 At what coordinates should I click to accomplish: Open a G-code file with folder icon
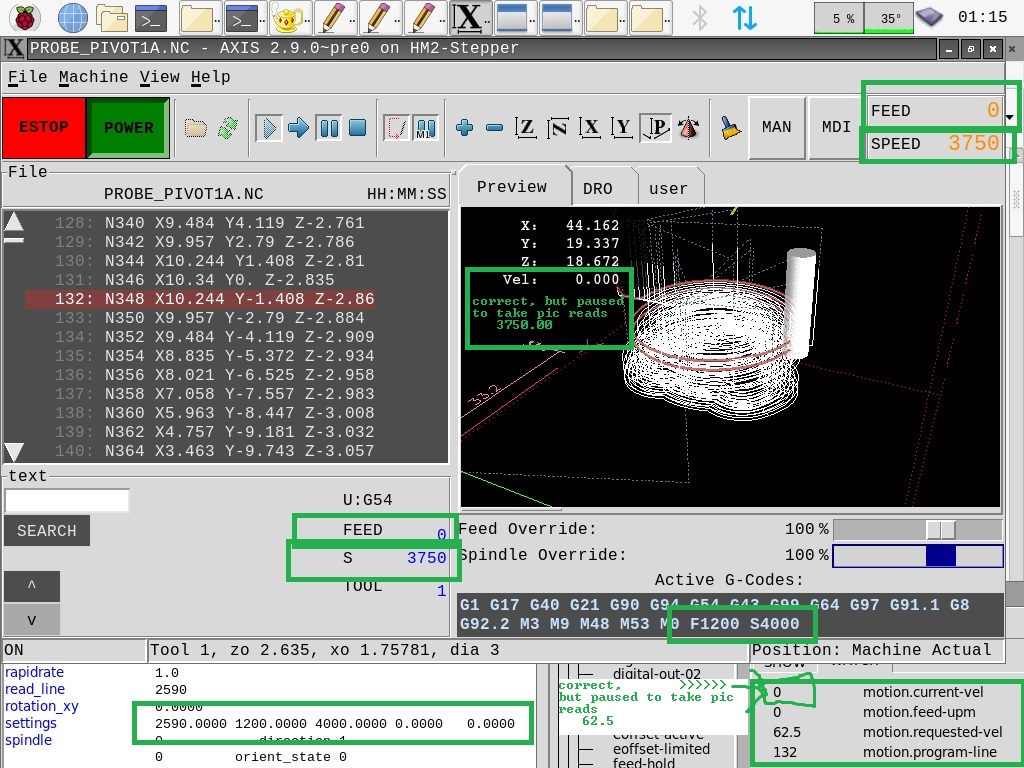196,128
